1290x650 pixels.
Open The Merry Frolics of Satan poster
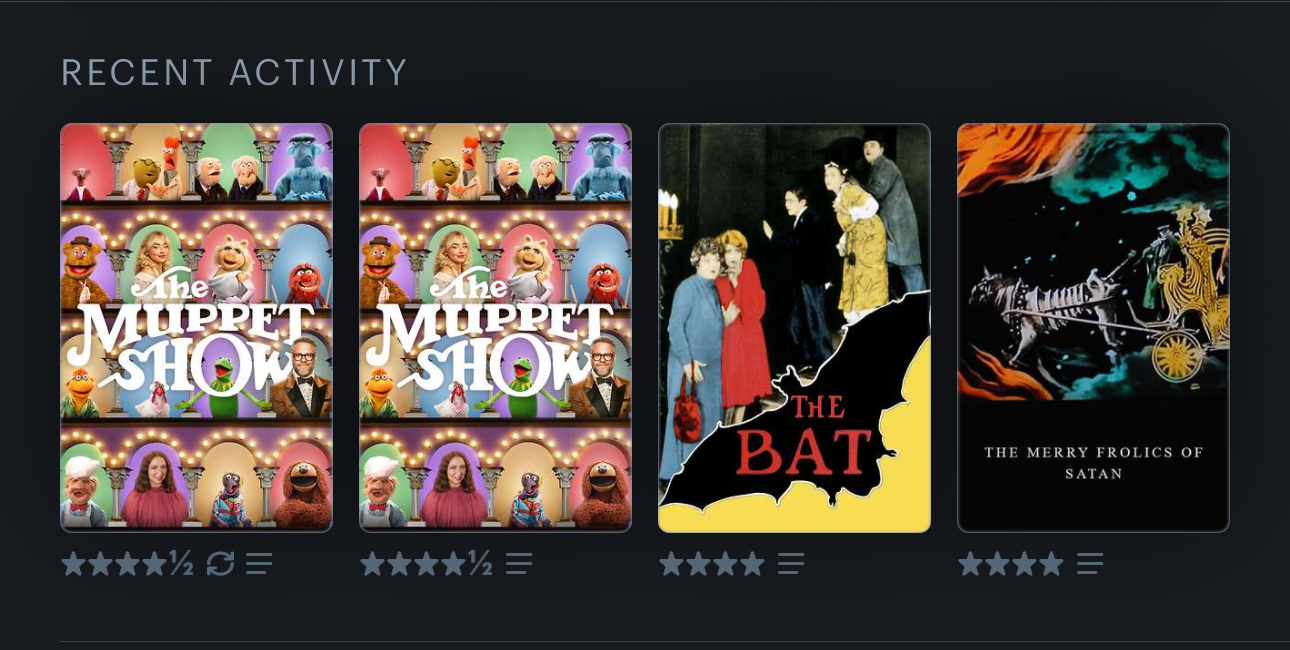[1094, 328]
